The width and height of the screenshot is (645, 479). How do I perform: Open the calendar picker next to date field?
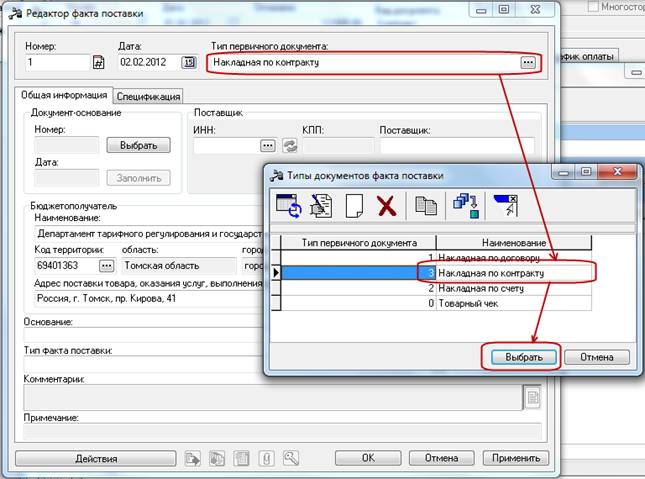(x=188, y=63)
